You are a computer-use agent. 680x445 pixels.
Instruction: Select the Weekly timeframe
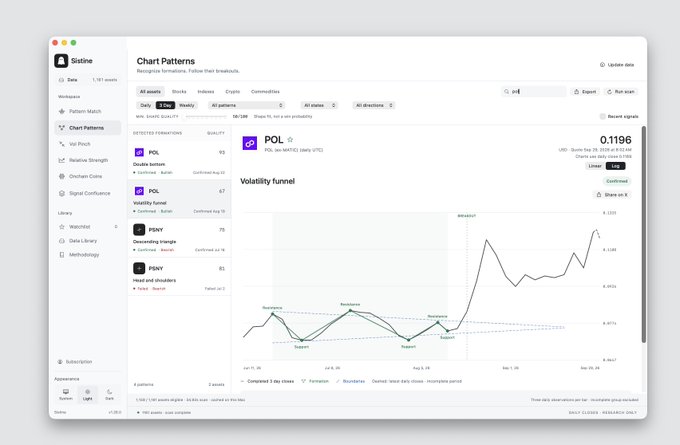[186, 105]
